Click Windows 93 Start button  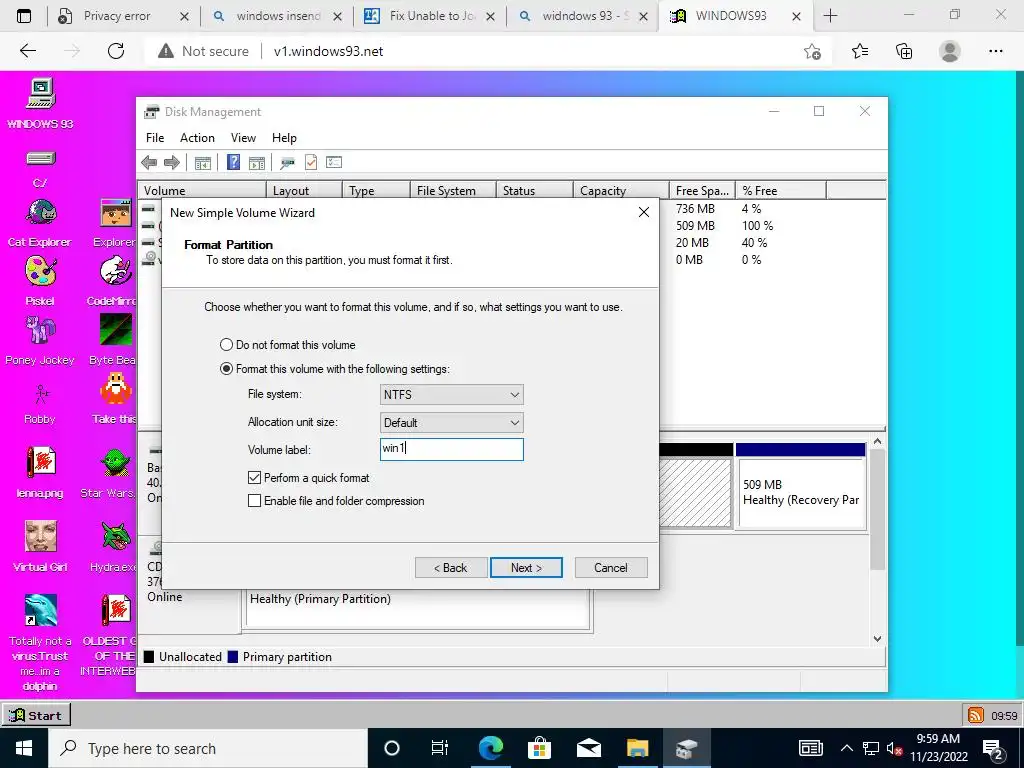pos(36,715)
